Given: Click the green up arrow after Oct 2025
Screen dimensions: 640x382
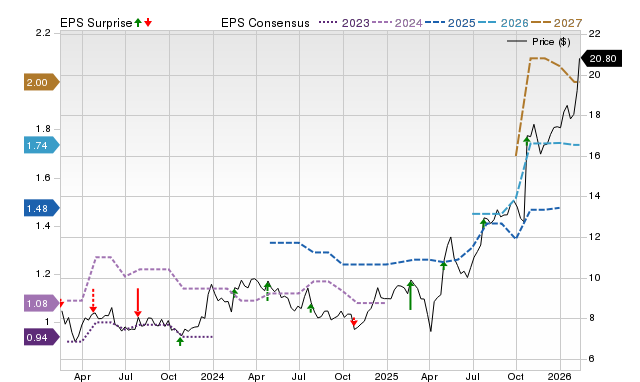Looking at the screenshot, I should [527, 141].
